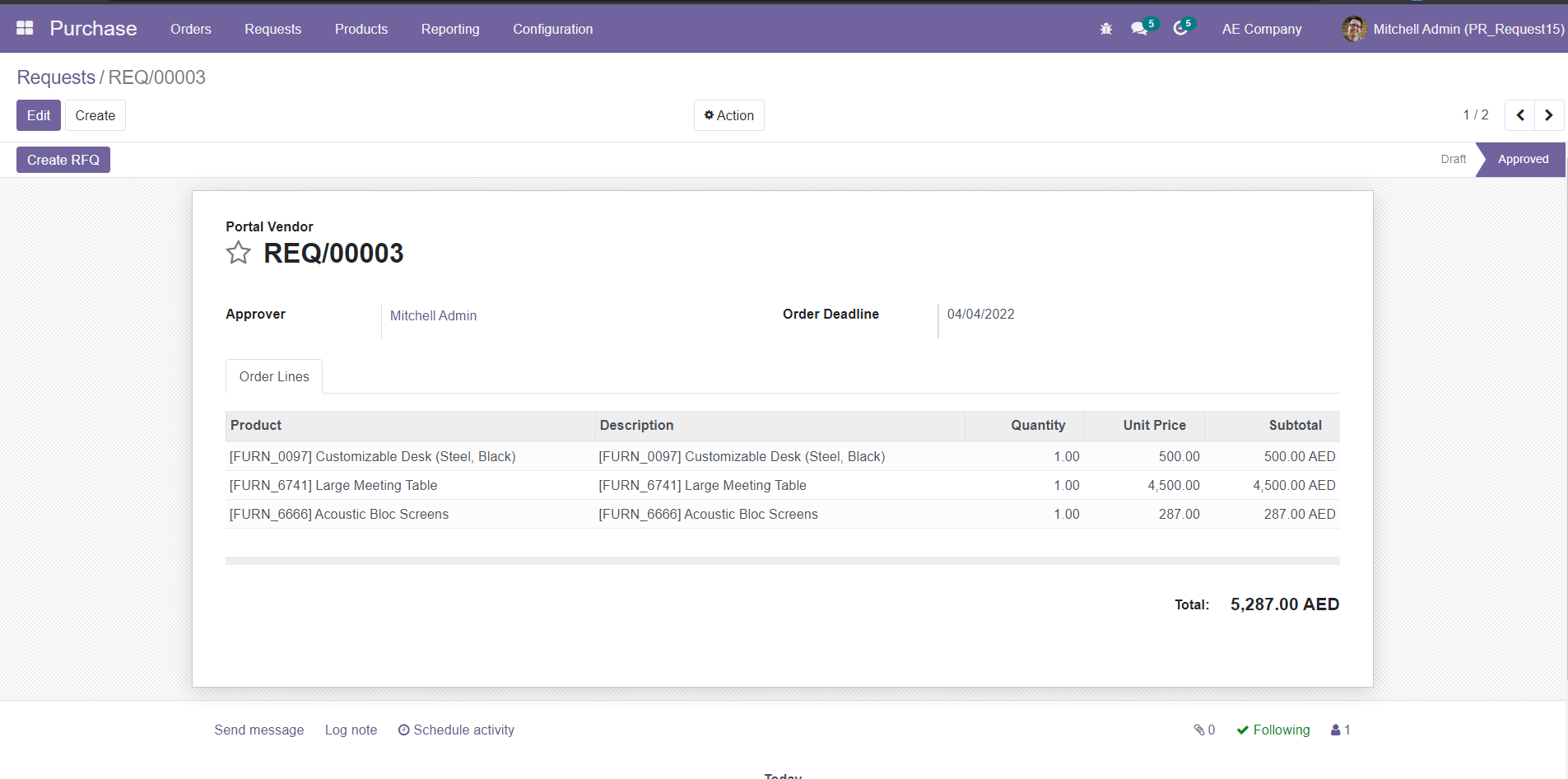
Task: Open the activities clock icon
Action: tap(1181, 29)
